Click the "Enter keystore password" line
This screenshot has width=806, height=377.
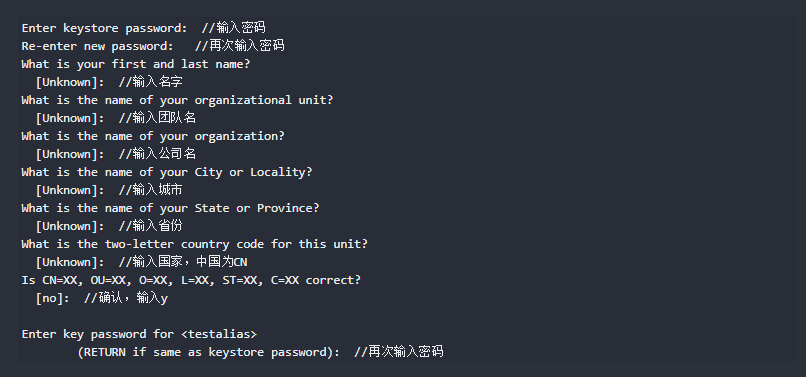pyautogui.click(x=143, y=28)
